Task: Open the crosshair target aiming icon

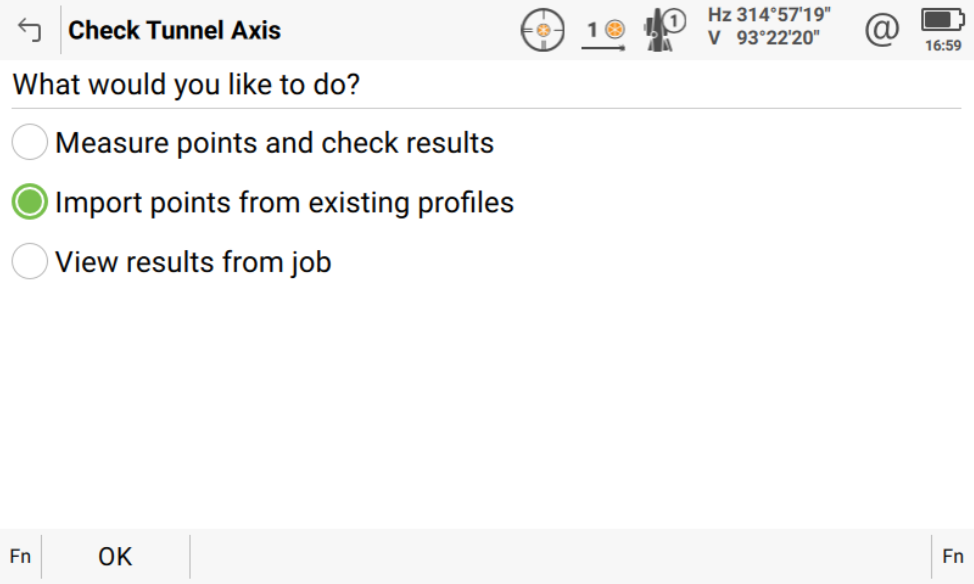Action: [543, 31]
